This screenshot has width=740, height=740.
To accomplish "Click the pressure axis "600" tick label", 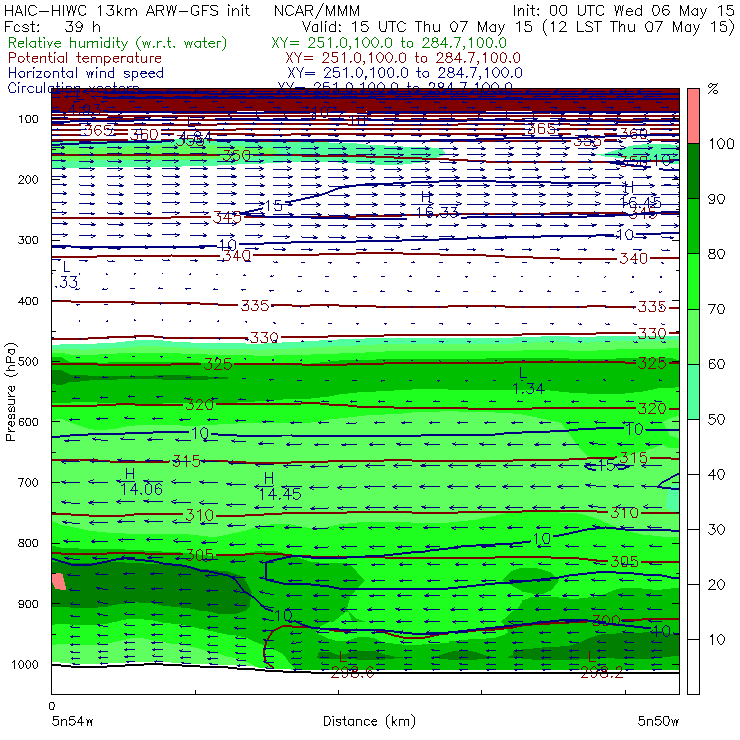I will 28,422.
